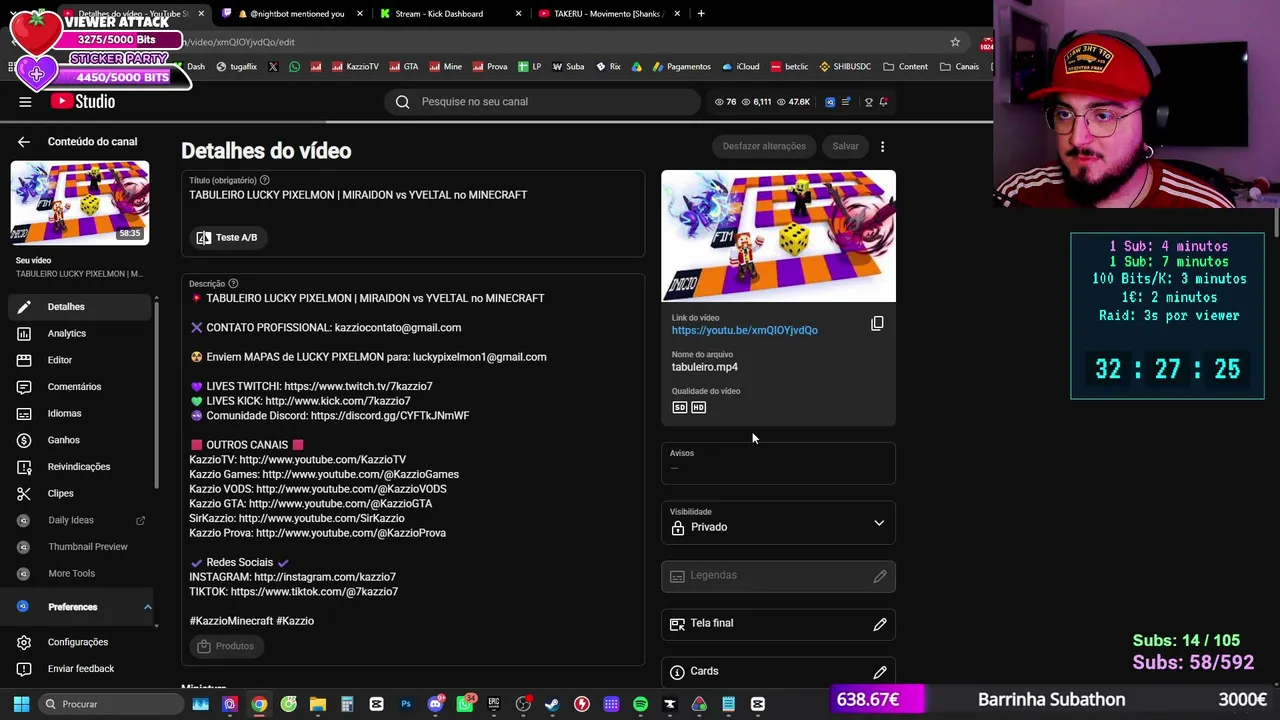Switch to the nightbot mentioned you tab
This screenshot has width=1280, height=720.
point(291,14)
